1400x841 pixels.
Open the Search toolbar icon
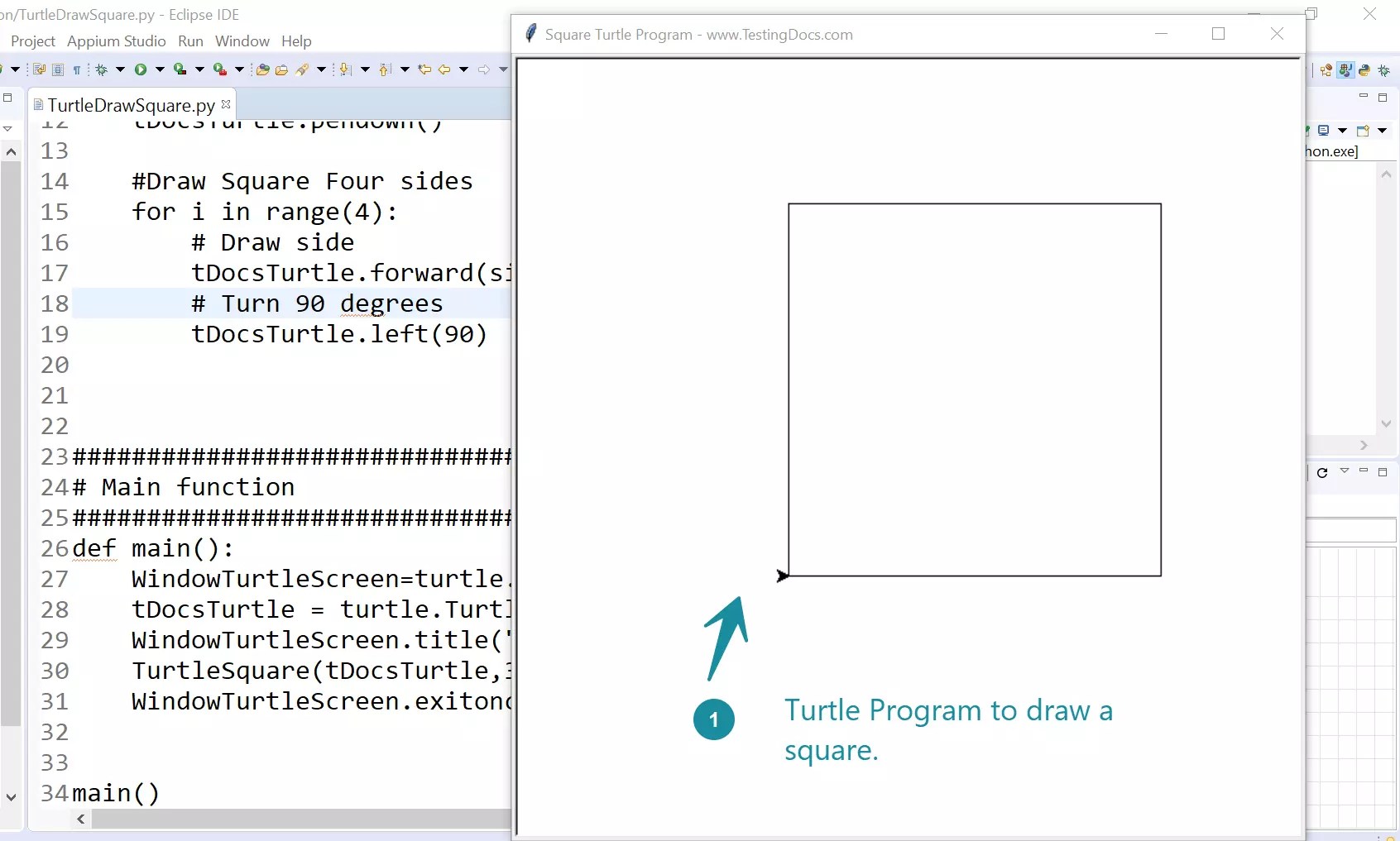[304, 70]
